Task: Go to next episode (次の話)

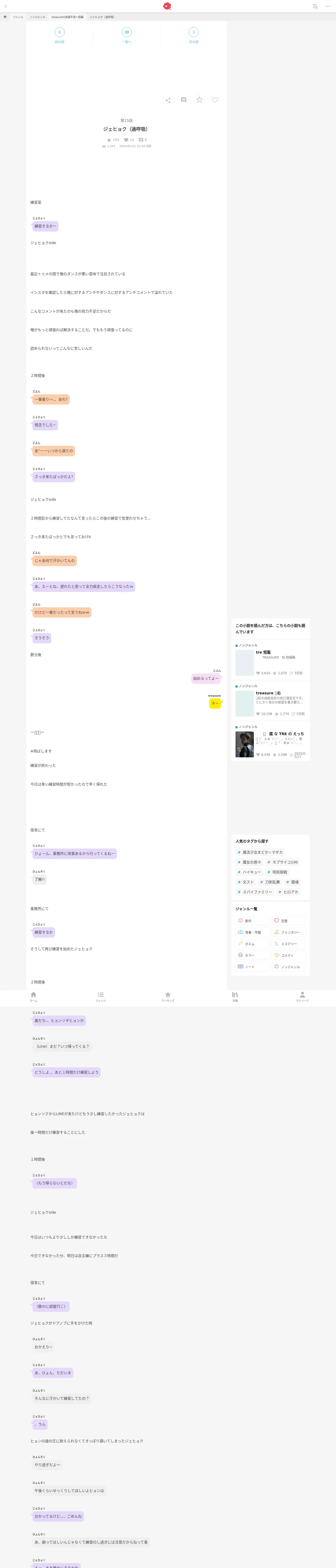Action: pyautogui.click(x=193, y=35)
